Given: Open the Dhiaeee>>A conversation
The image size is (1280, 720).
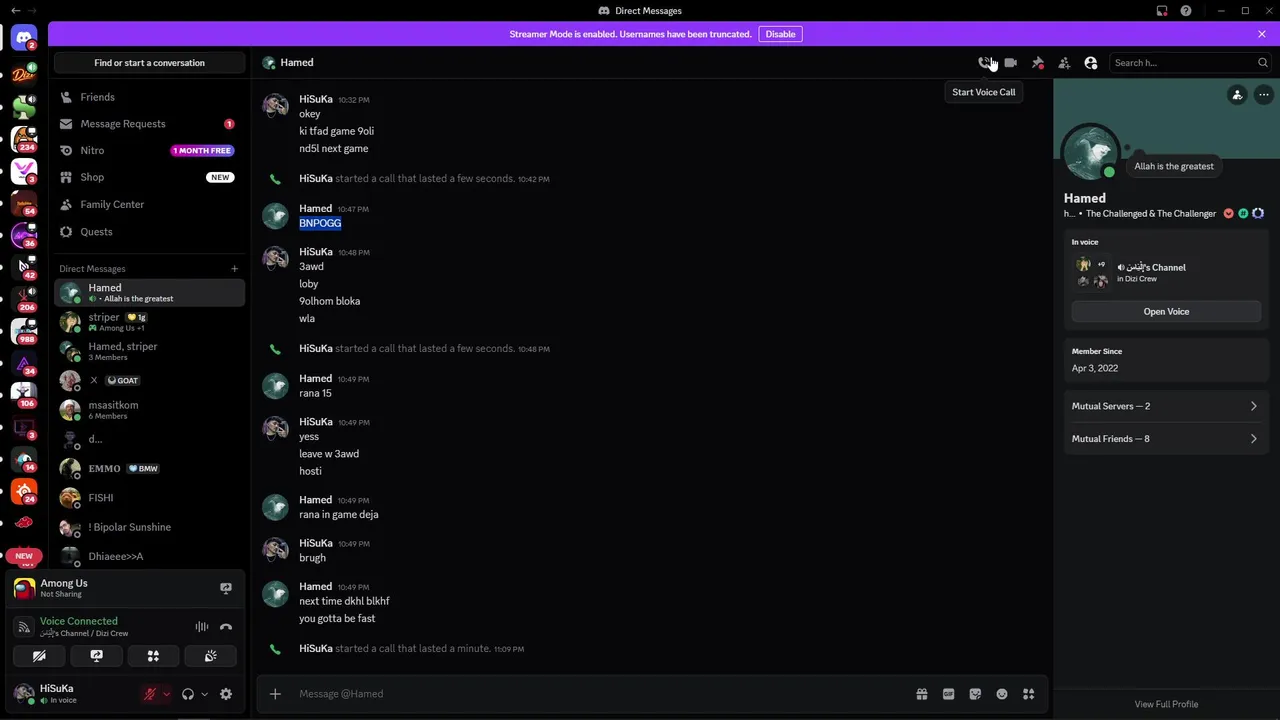Looking at the screenshot, I should coord(150,556).
